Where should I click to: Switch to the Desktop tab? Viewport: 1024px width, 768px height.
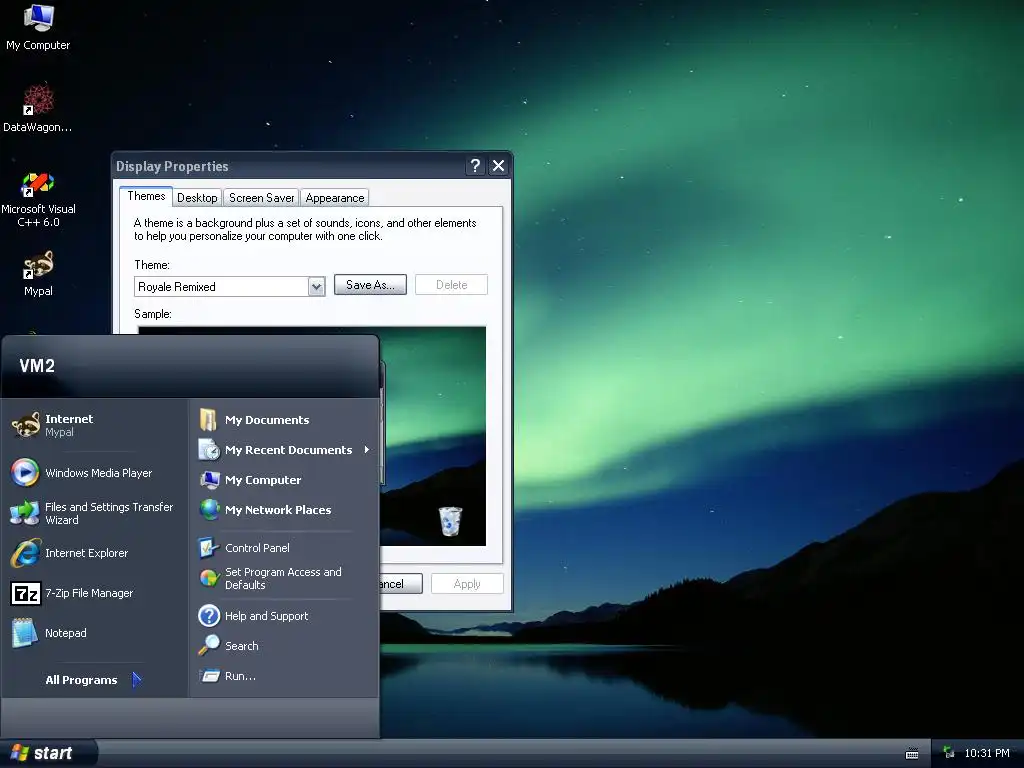pos(197,198)
